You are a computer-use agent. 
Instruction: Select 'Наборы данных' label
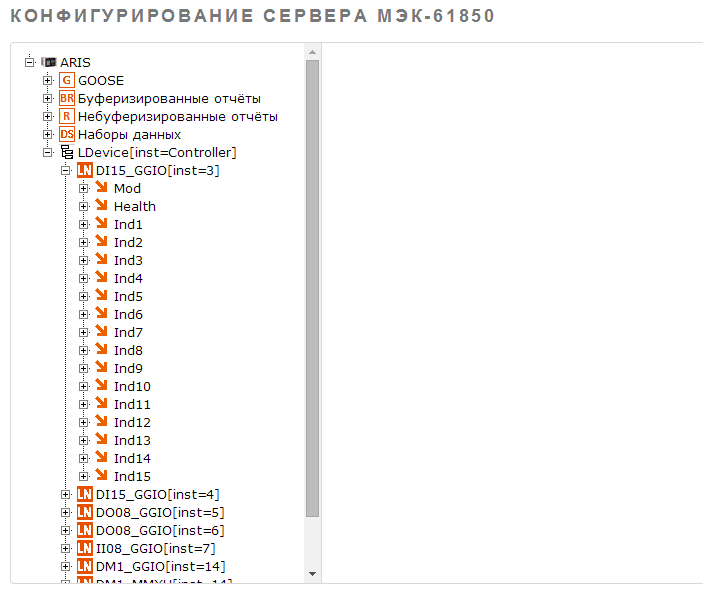pyautogui.click(x=130, y=135)
